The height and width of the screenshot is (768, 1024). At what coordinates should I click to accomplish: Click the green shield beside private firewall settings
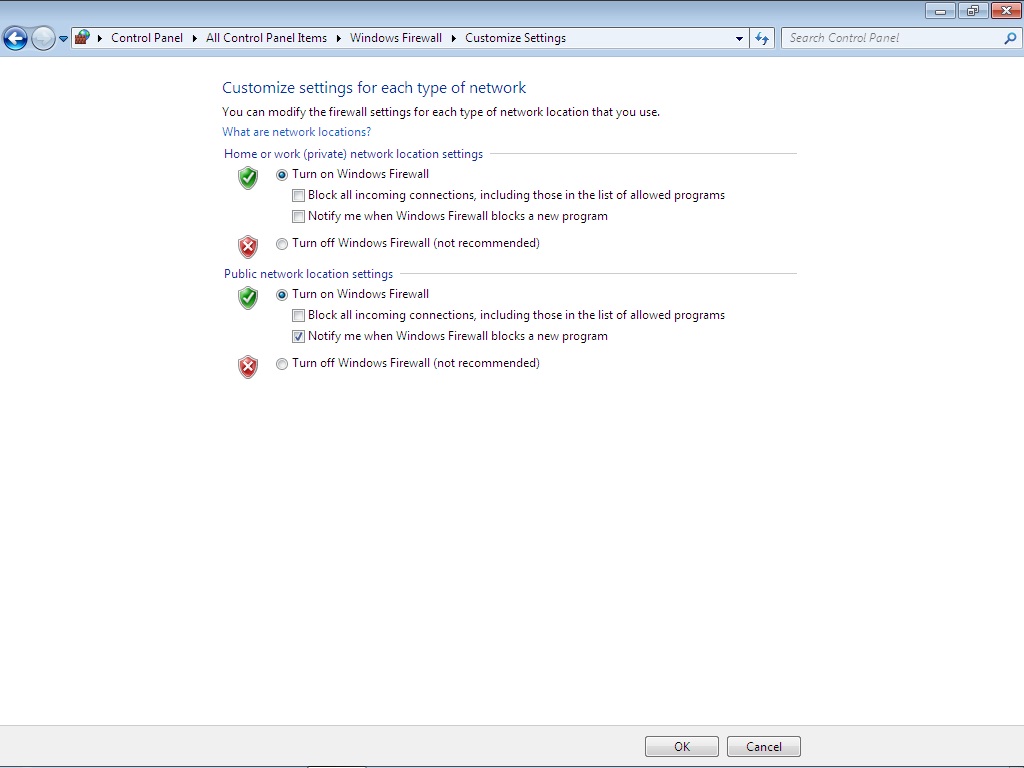click(247, 178)
